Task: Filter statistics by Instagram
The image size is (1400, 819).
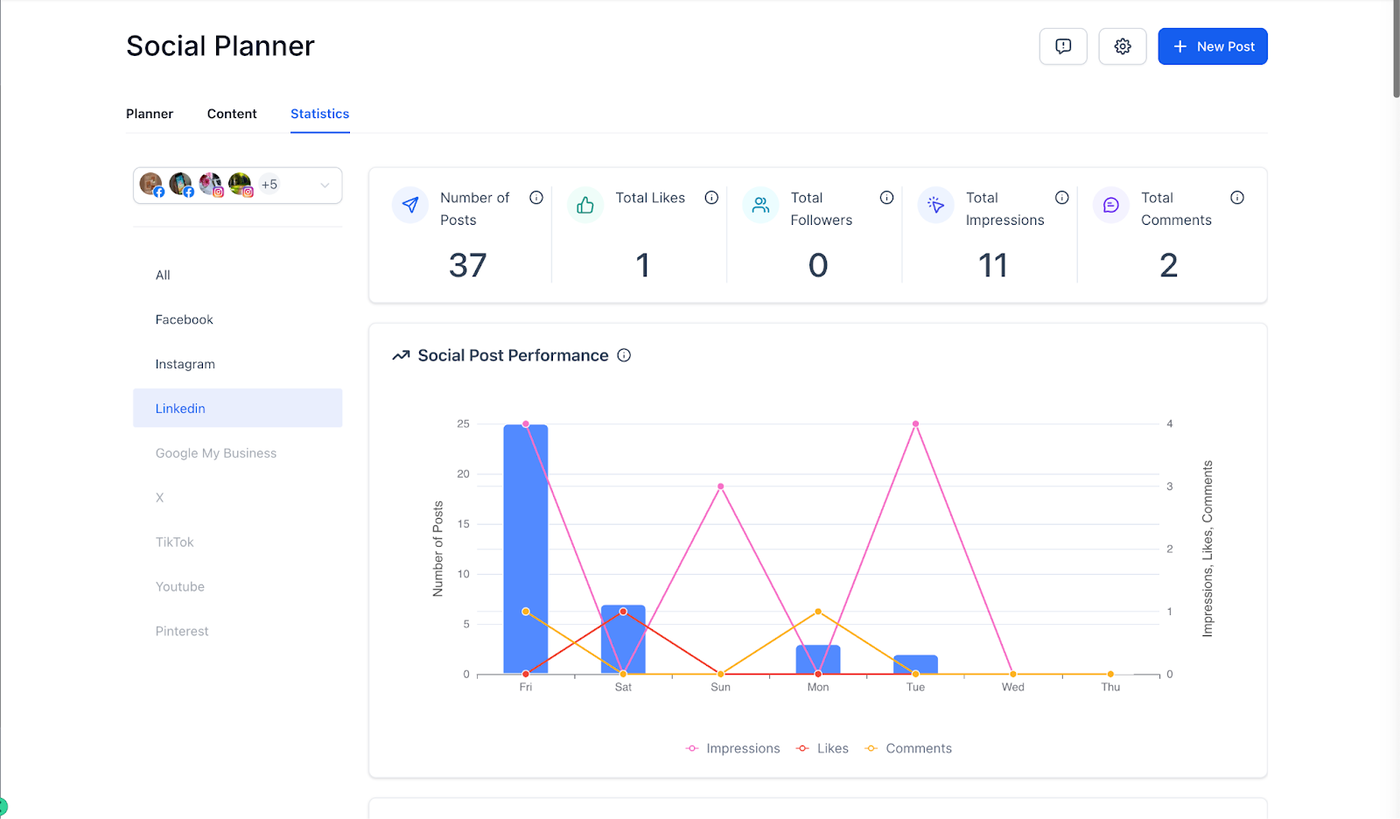Action: pyautogui.click(x=185, y=364)
